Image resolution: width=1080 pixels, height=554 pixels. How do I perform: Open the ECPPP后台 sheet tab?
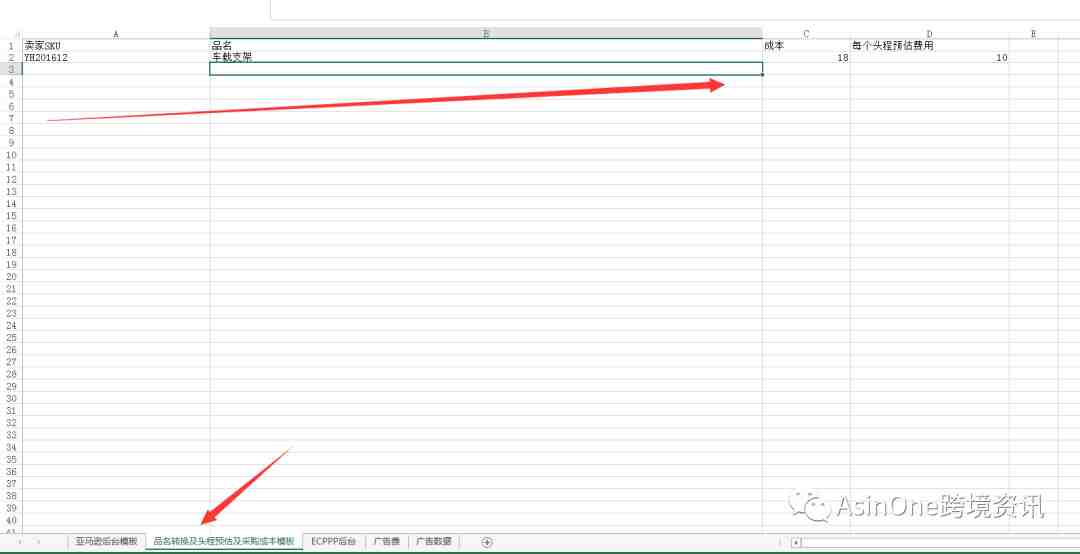pos(333,542)
